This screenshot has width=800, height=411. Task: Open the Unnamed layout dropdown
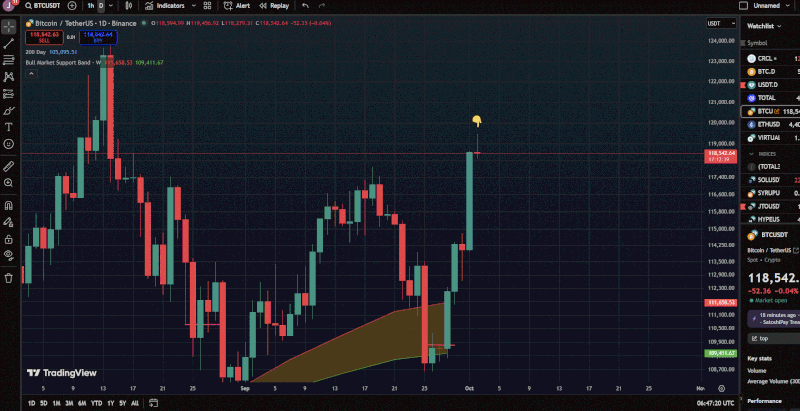770,6
